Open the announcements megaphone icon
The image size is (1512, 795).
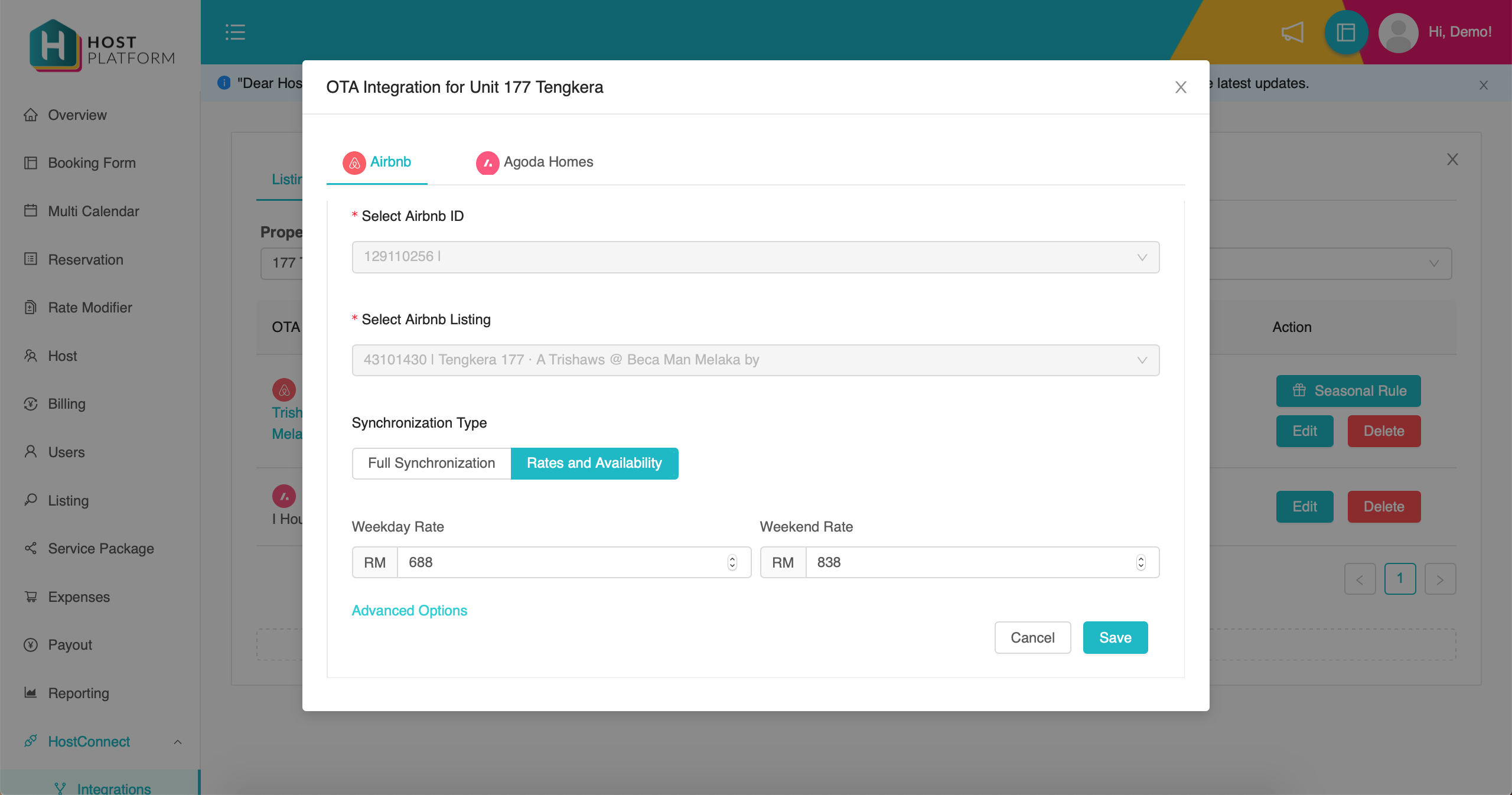(x=1292, y=32)
